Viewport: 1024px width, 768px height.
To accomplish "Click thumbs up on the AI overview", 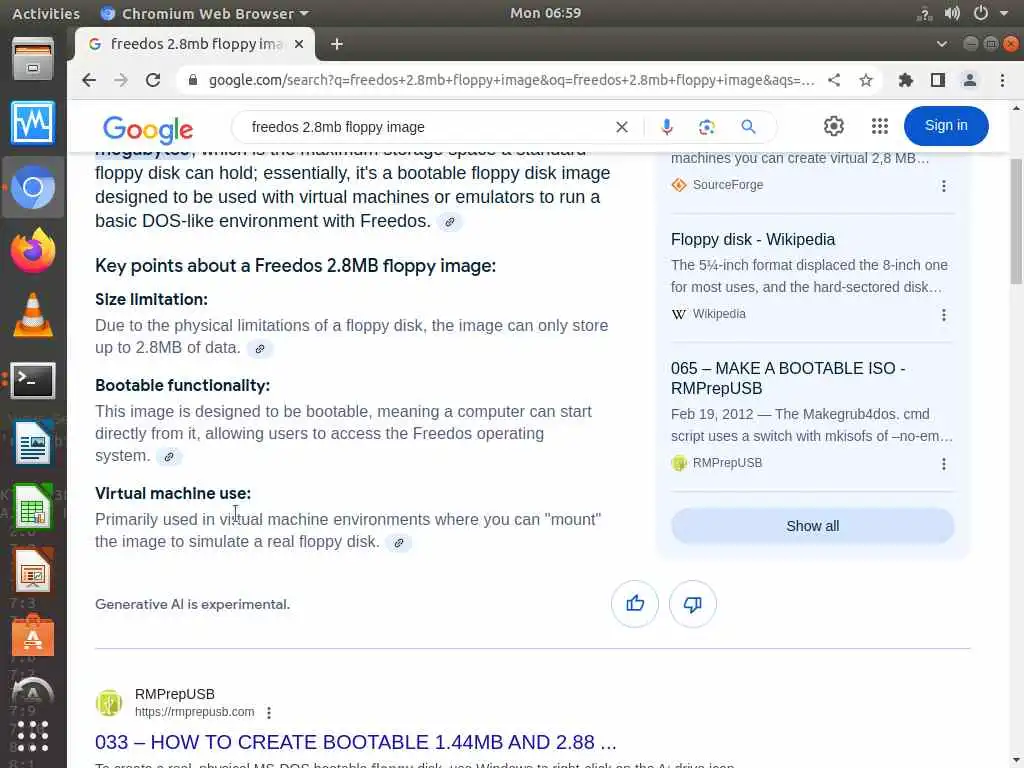I will pyautogui.click(x=635, y=603).
